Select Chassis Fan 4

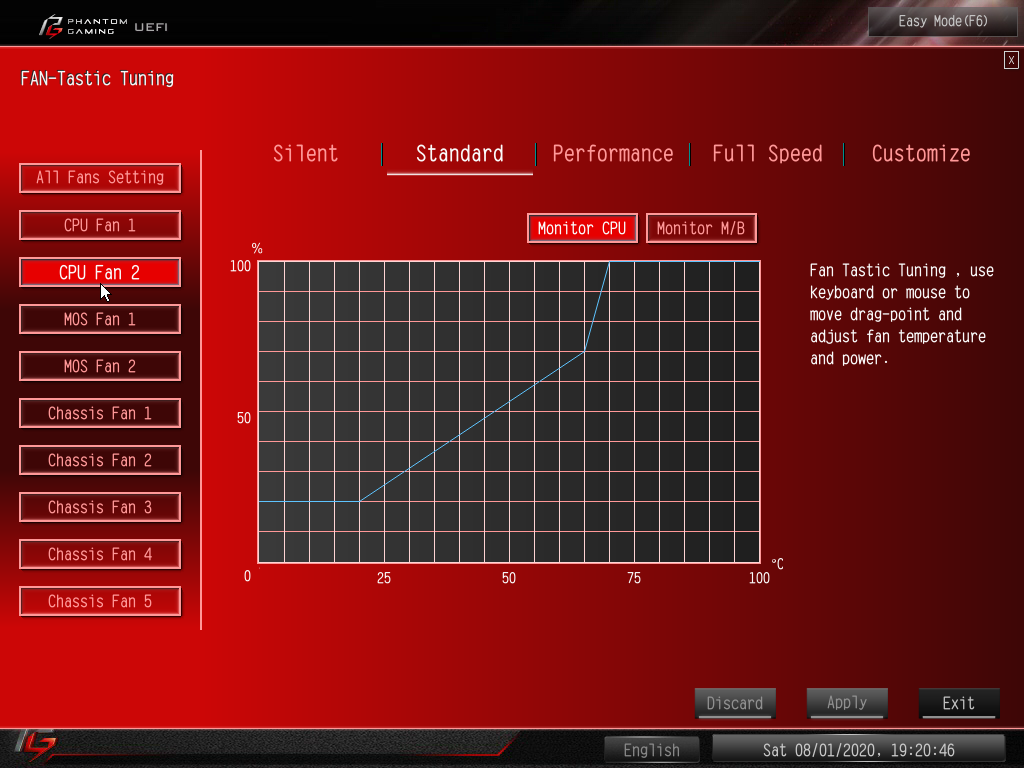pyautogui.click(x=100, y=554)
